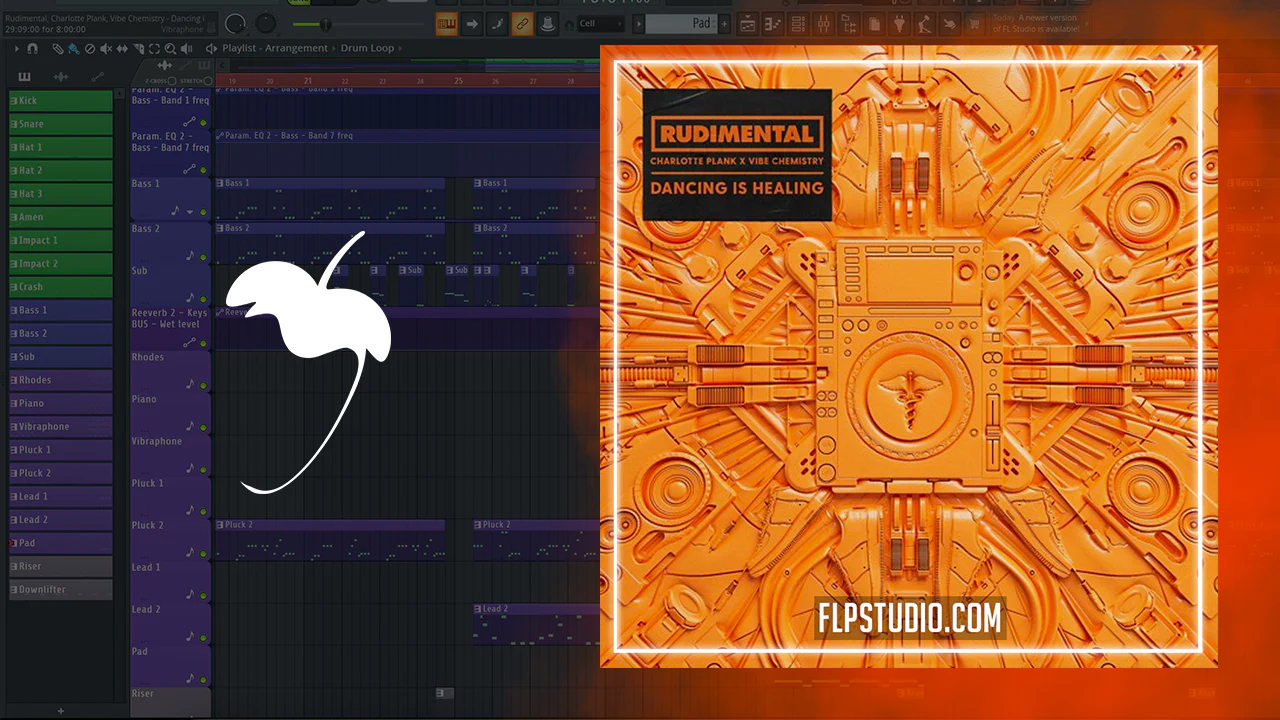Viewport: 1280px width, 720px height.
Task: Select Riser in the picker list
Action: [61, 566]
